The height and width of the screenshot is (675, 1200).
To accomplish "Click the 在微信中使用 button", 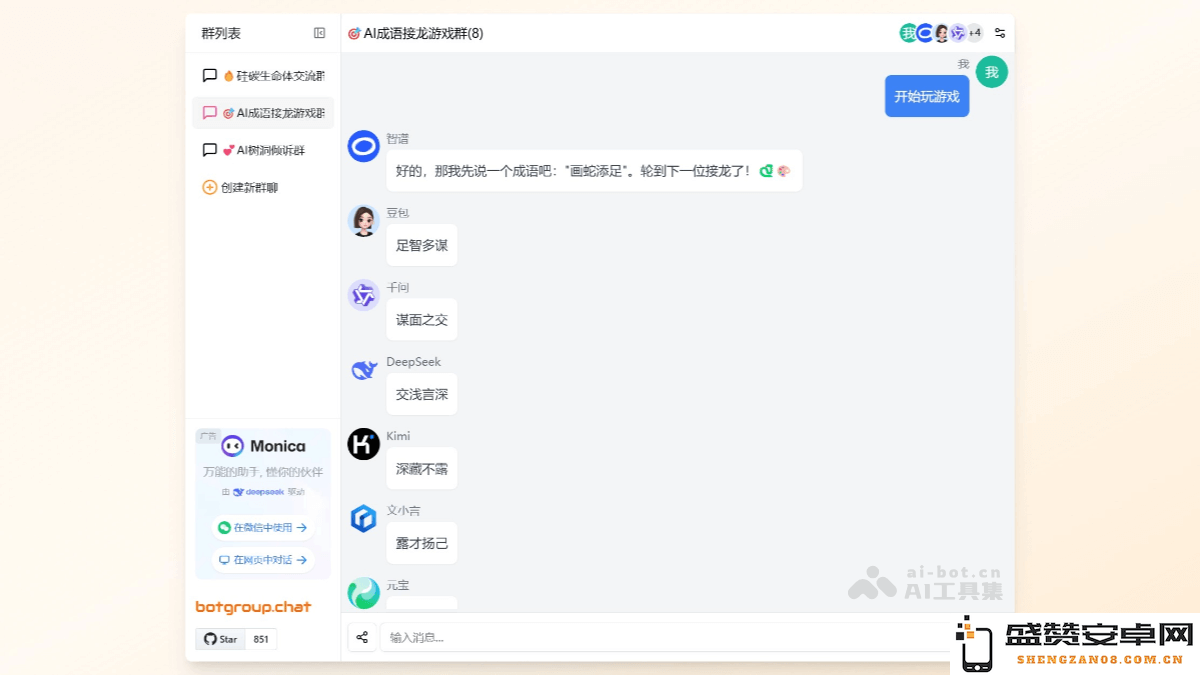I will pyautogui.click(x=263, y=528).
